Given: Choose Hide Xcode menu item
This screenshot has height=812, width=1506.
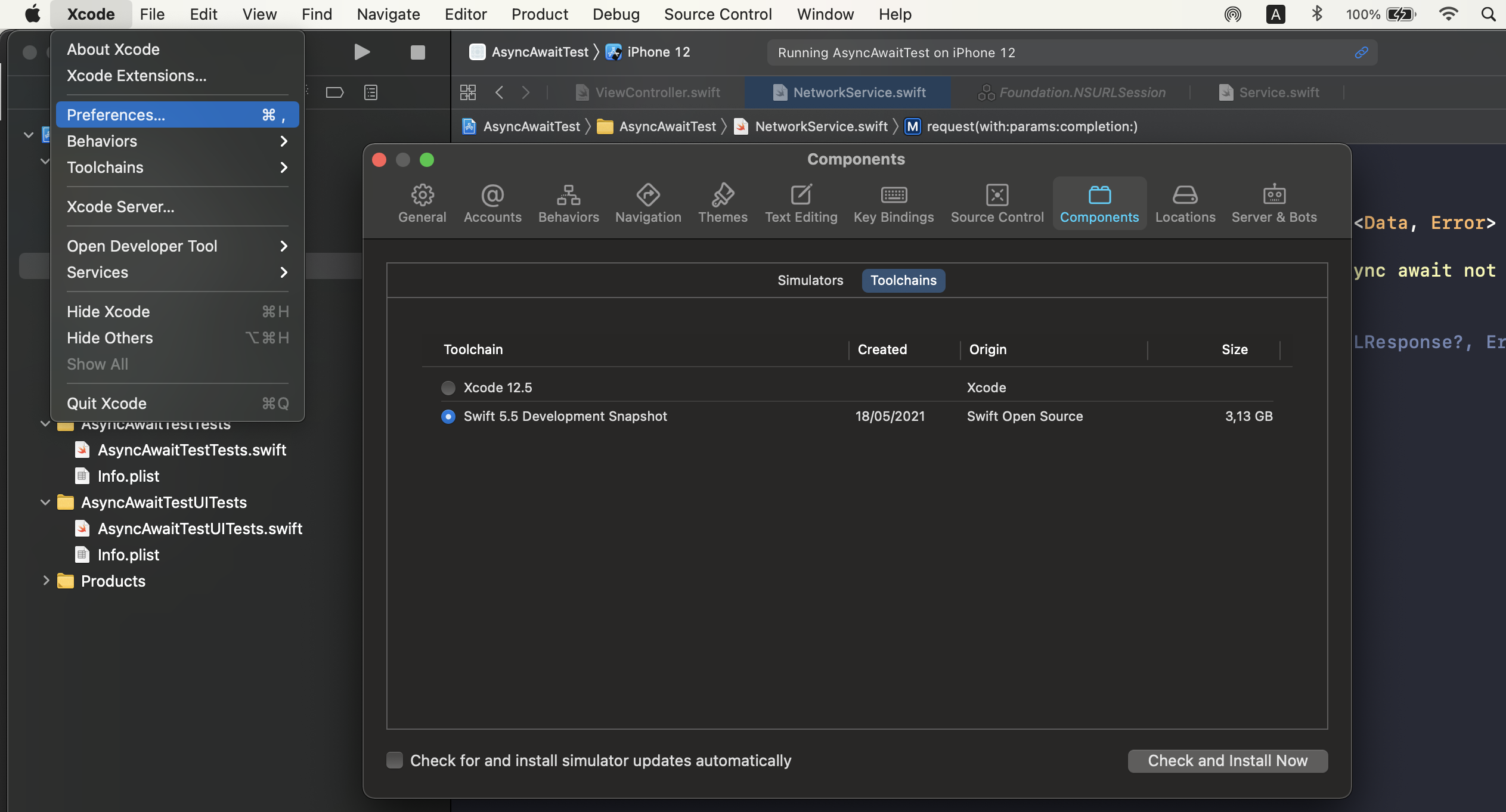Looking at the screenshot, I should (x=177, y=312).
